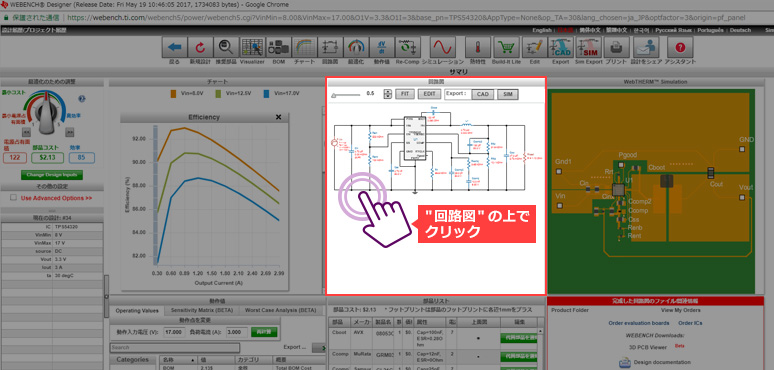The image size is (774, 370).
Task: Click the back arrow toolbar icon
Action: [x=175, y=48]
